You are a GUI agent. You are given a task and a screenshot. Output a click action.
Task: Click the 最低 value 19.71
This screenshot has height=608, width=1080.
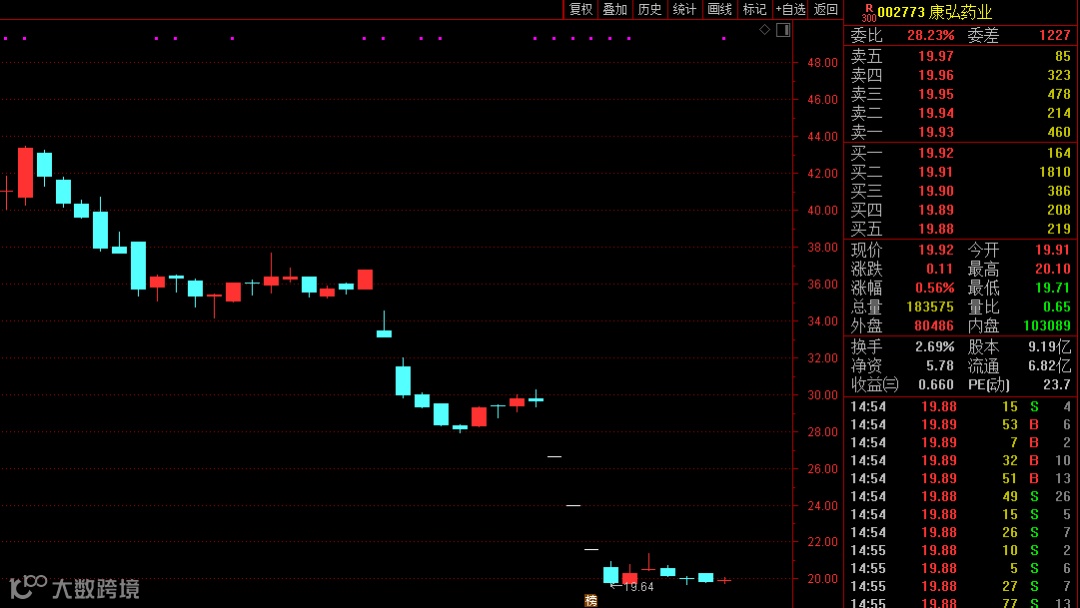(x=1052, y=288)
